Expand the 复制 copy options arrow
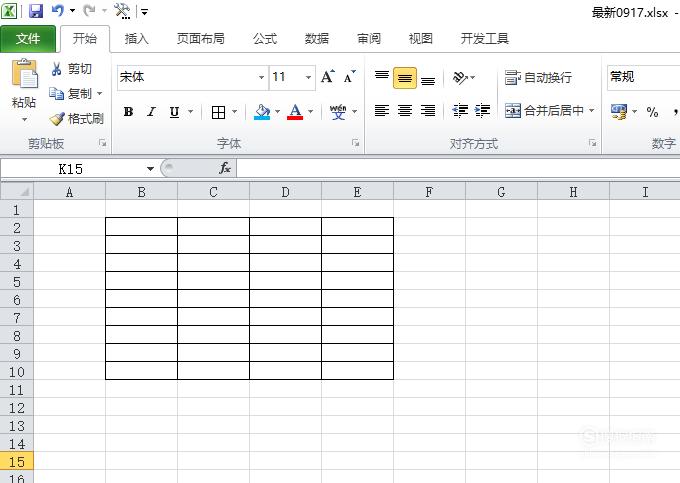680x483 pixels. pyautogui.click(x=100, y=93)
